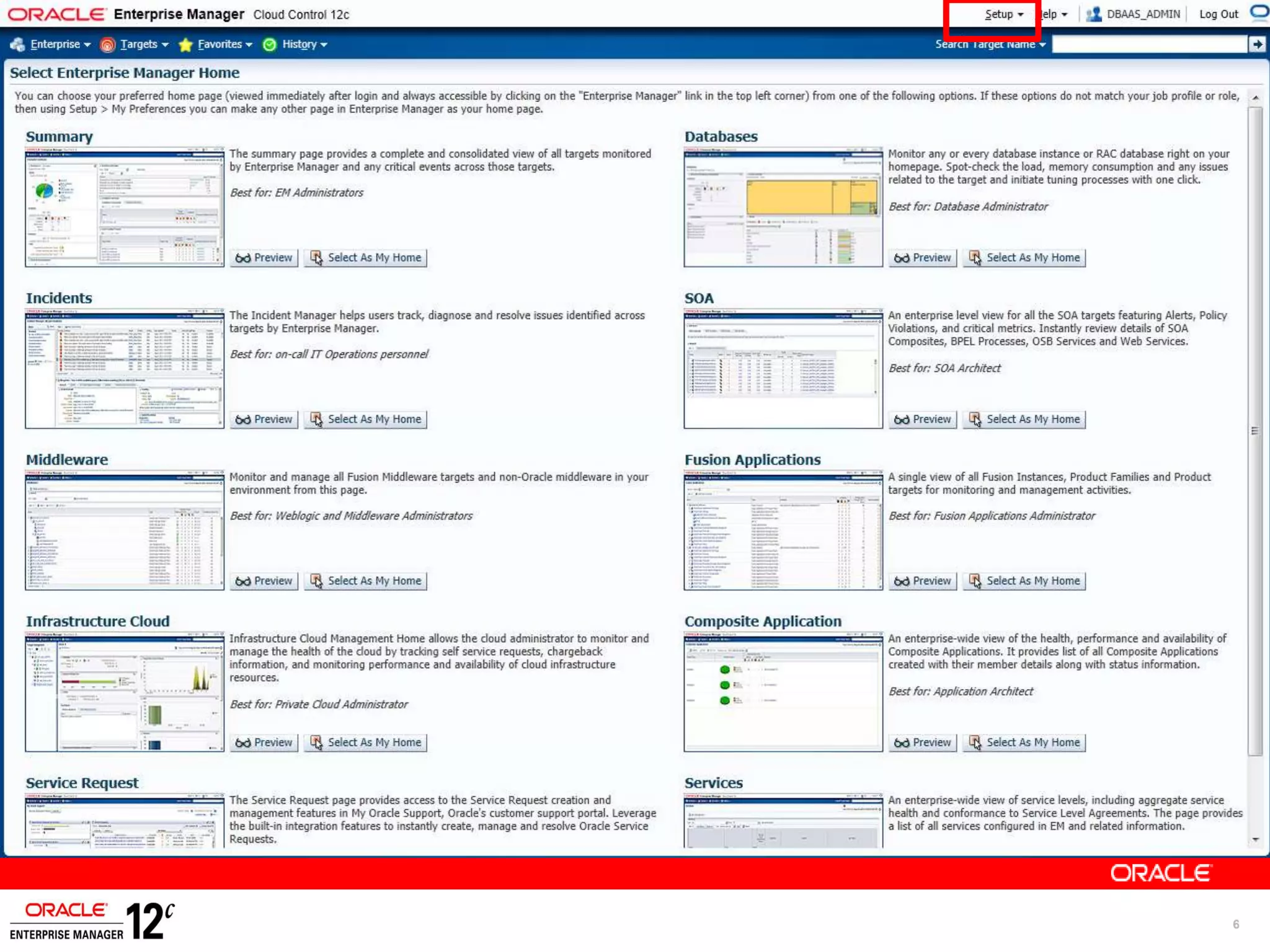Expand the Search Target Name dropdown

point(1042,45)
